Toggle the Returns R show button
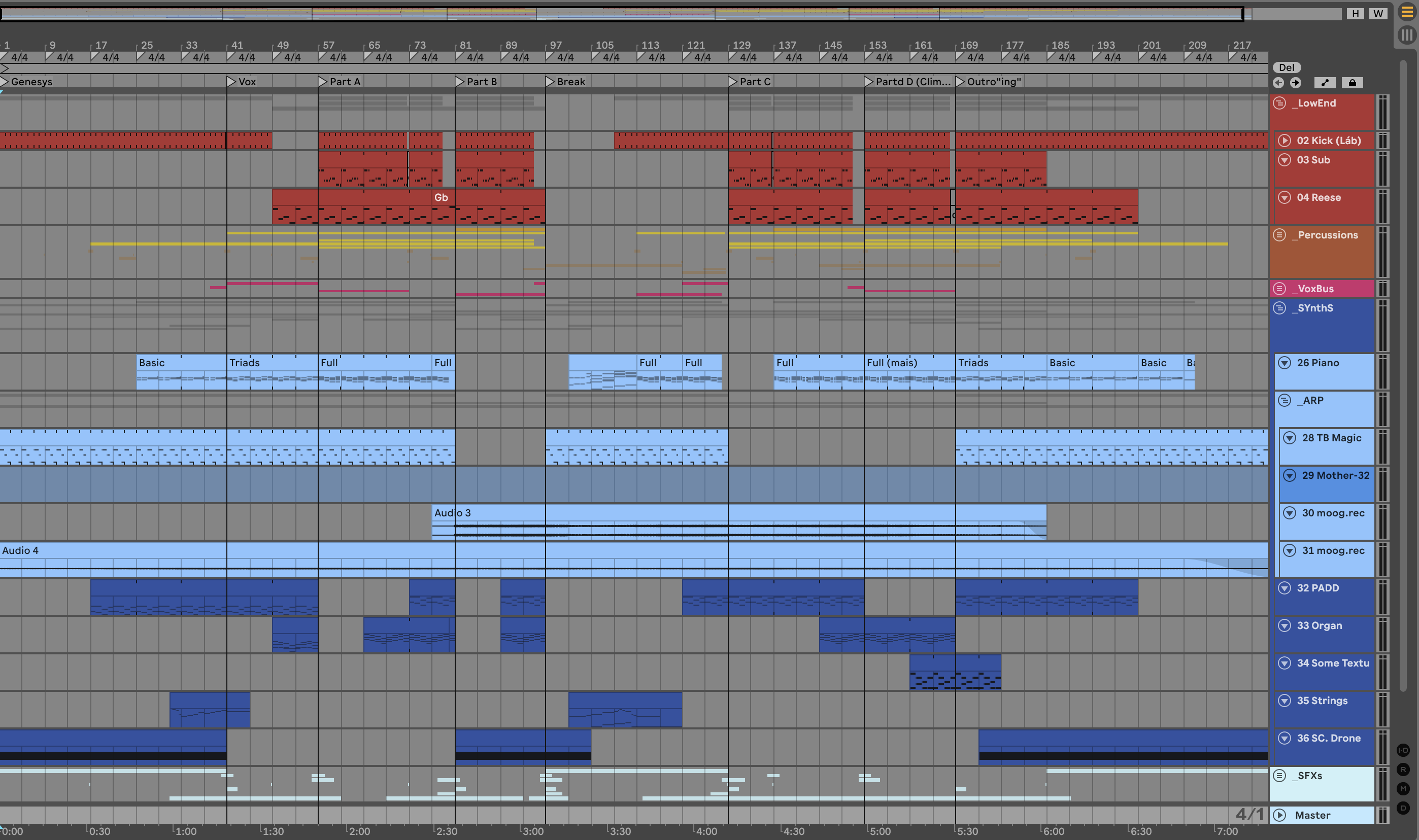The height and width of the screenshot is (840, 1419). pos(1403,769)
